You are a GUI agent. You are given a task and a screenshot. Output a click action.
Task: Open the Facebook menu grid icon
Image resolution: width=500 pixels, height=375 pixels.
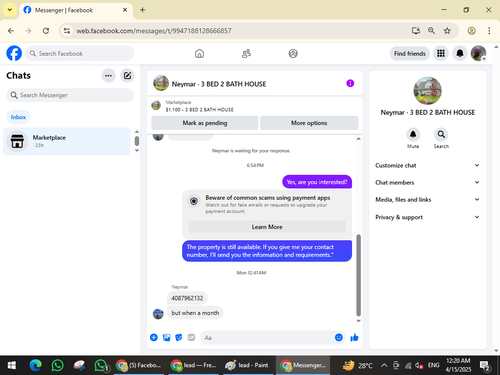[441, 53]
